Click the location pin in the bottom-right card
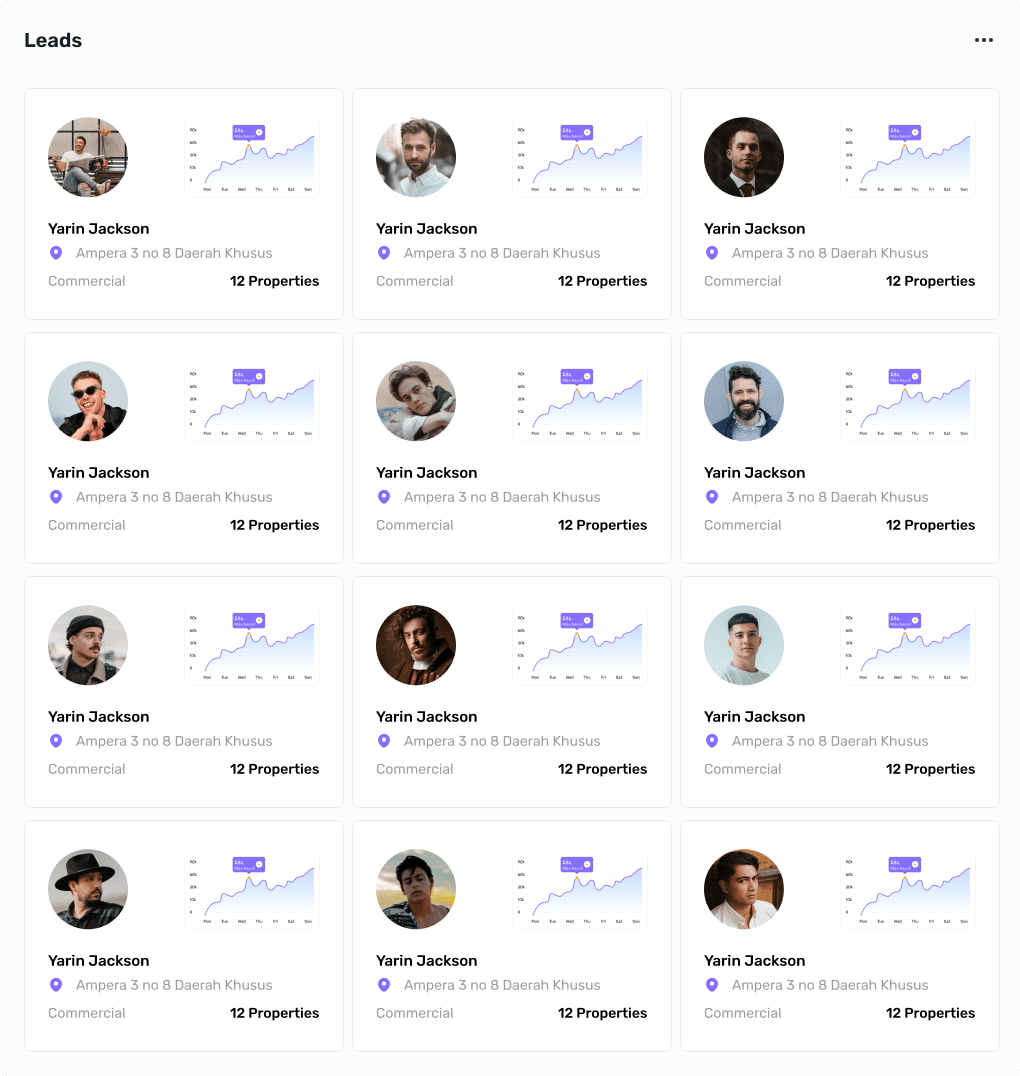This screenshot has height=1076, width=1020. (712, 985)
